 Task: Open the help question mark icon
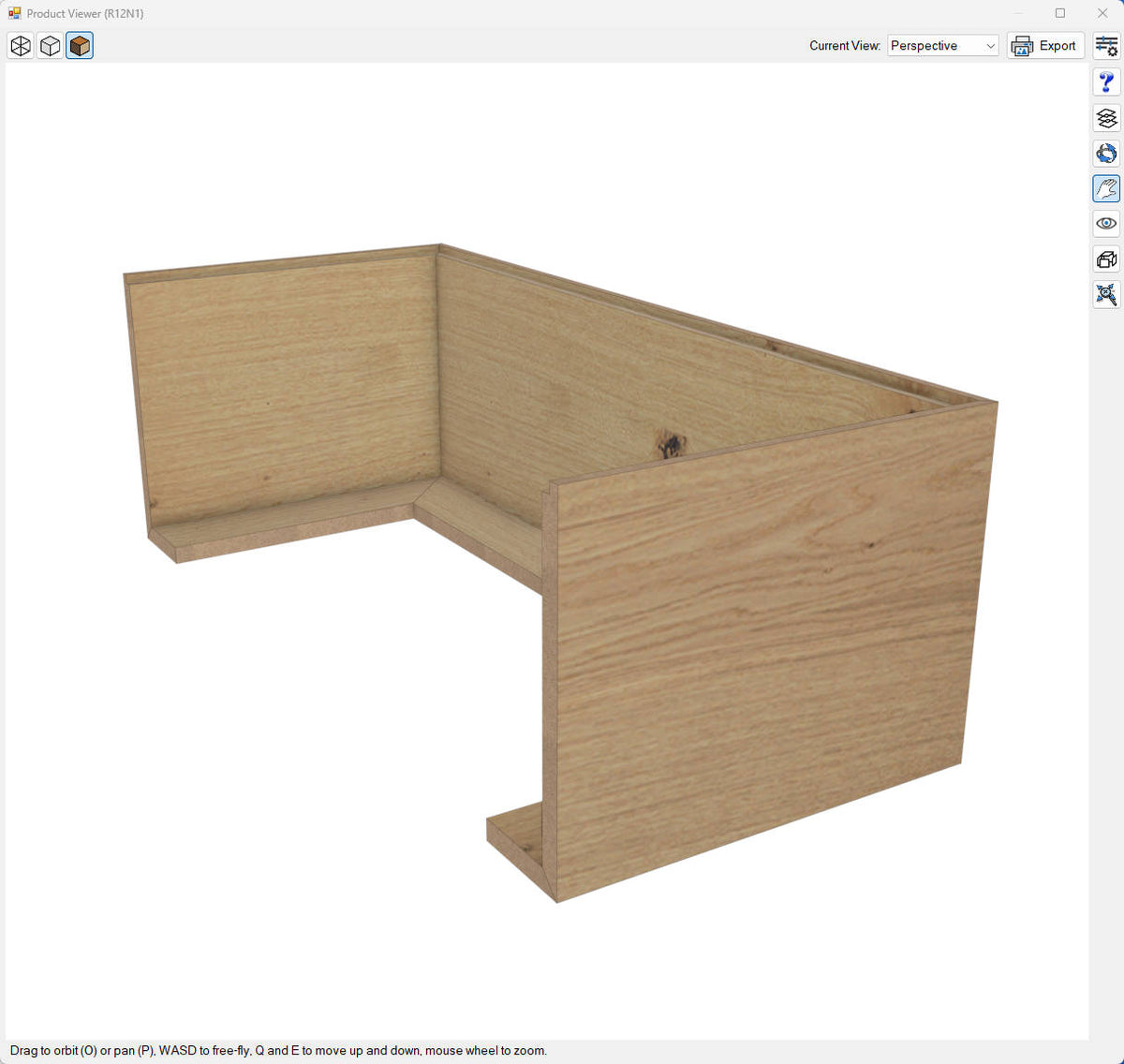tap(1106, 82)
